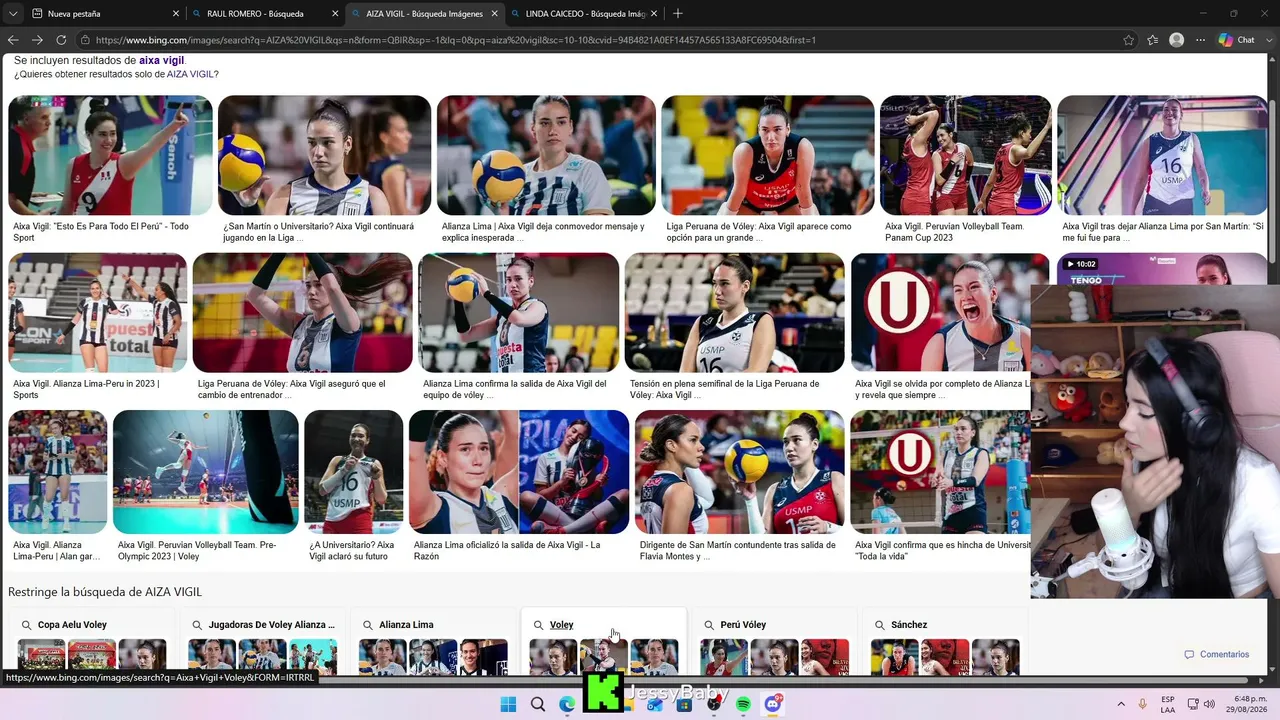
Task: Switch to the Nueva pestaña tab
Action: tap(104, 14)
